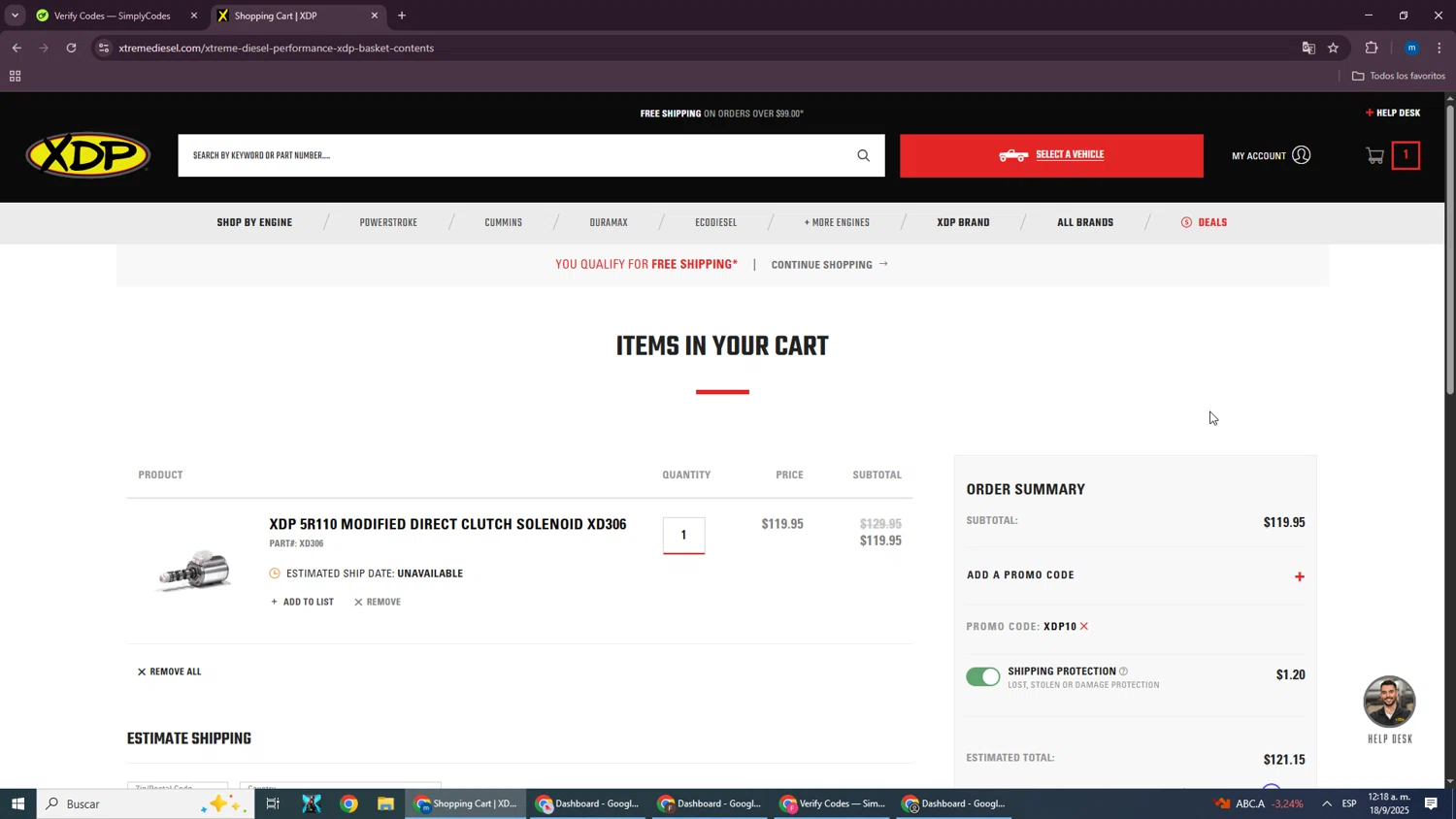Image resolution: width=1456 pixels, height=819 pixels.
Task: Reload the page
Action: (x=71, y=48)
